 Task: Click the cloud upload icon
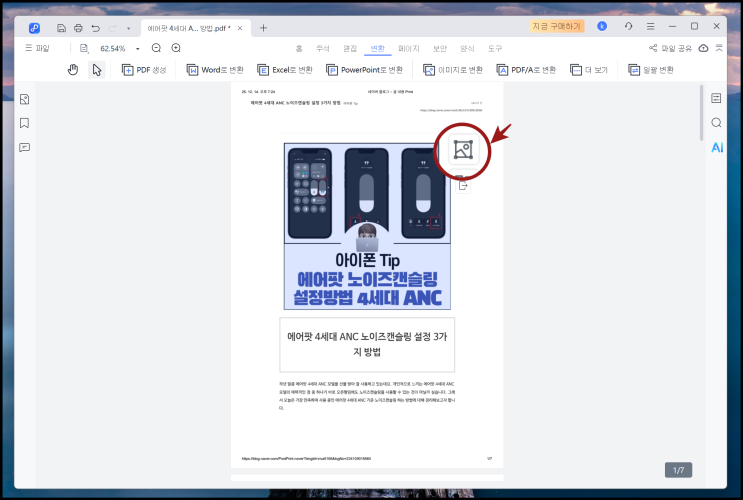tap(704, 48)
